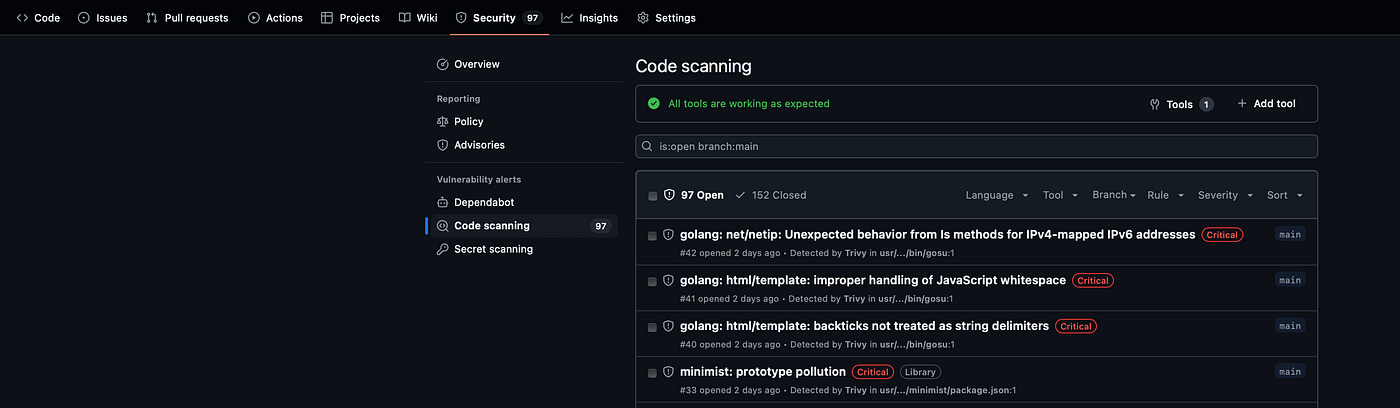The image size is (1400, 408).
Task: Open the Insights tab
Action: tap(590, 18)
